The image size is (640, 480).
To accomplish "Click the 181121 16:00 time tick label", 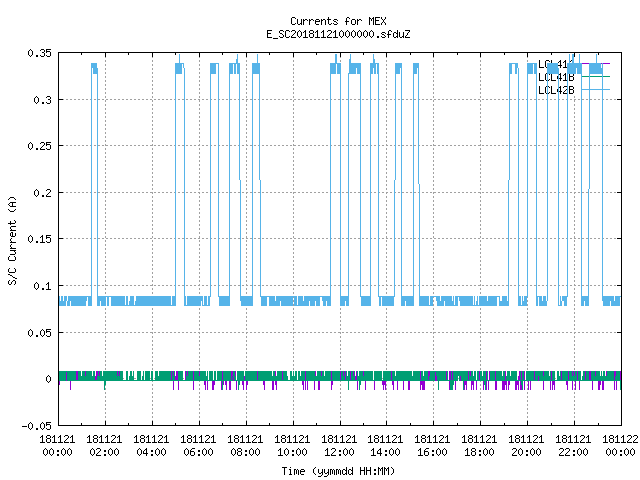I will tap(432, 446).
